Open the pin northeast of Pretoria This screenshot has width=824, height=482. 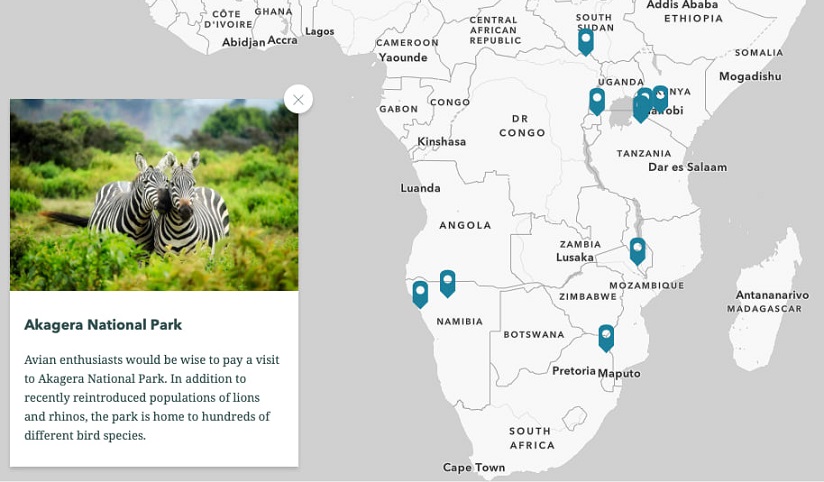[x=606, y=338]
